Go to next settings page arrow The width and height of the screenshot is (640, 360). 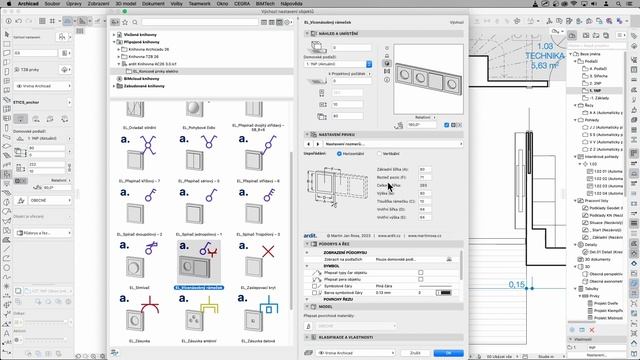tap(318, 144)
